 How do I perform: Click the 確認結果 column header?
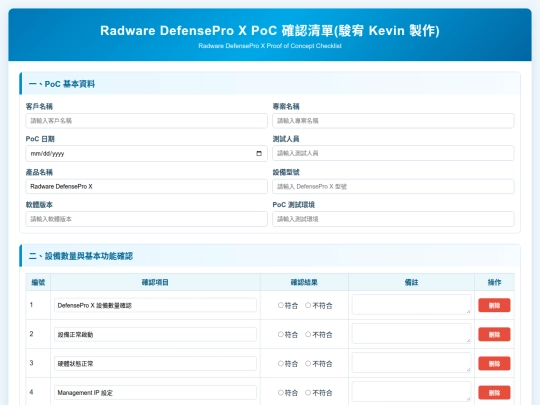(304, 282)
